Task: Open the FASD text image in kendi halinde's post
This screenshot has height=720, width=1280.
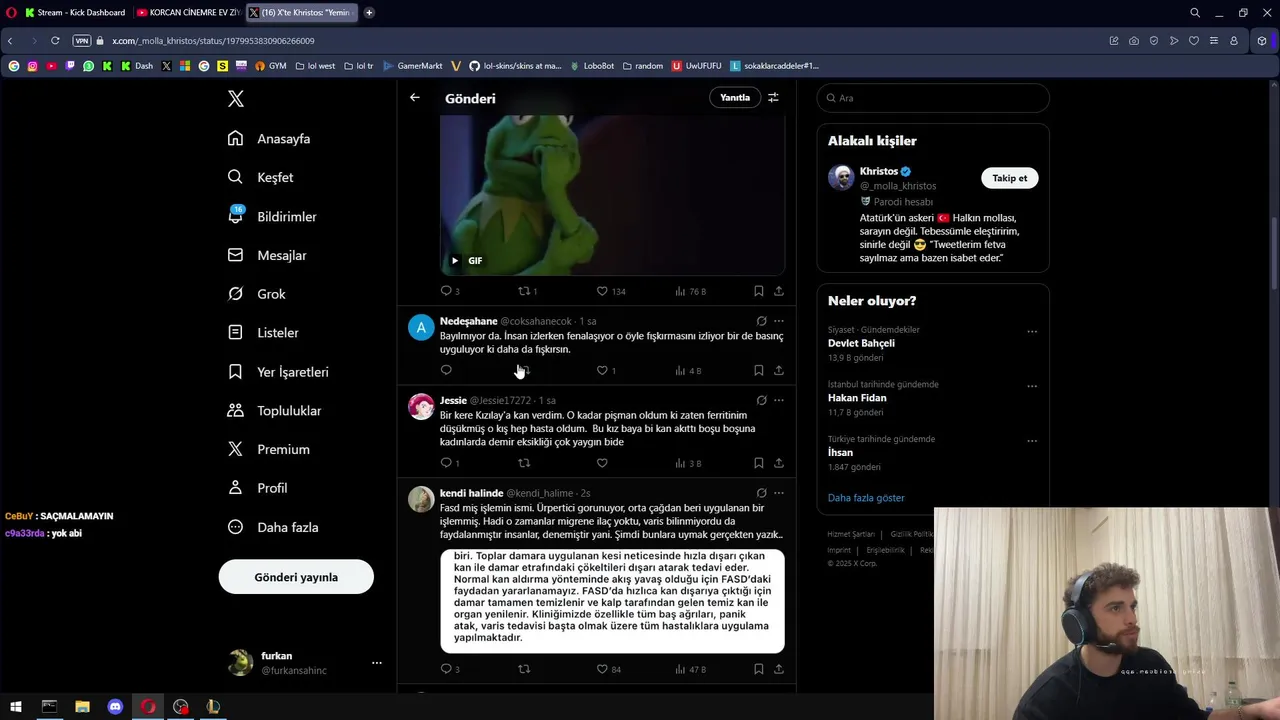Action: pyautogui.click(x=612, y=600)
